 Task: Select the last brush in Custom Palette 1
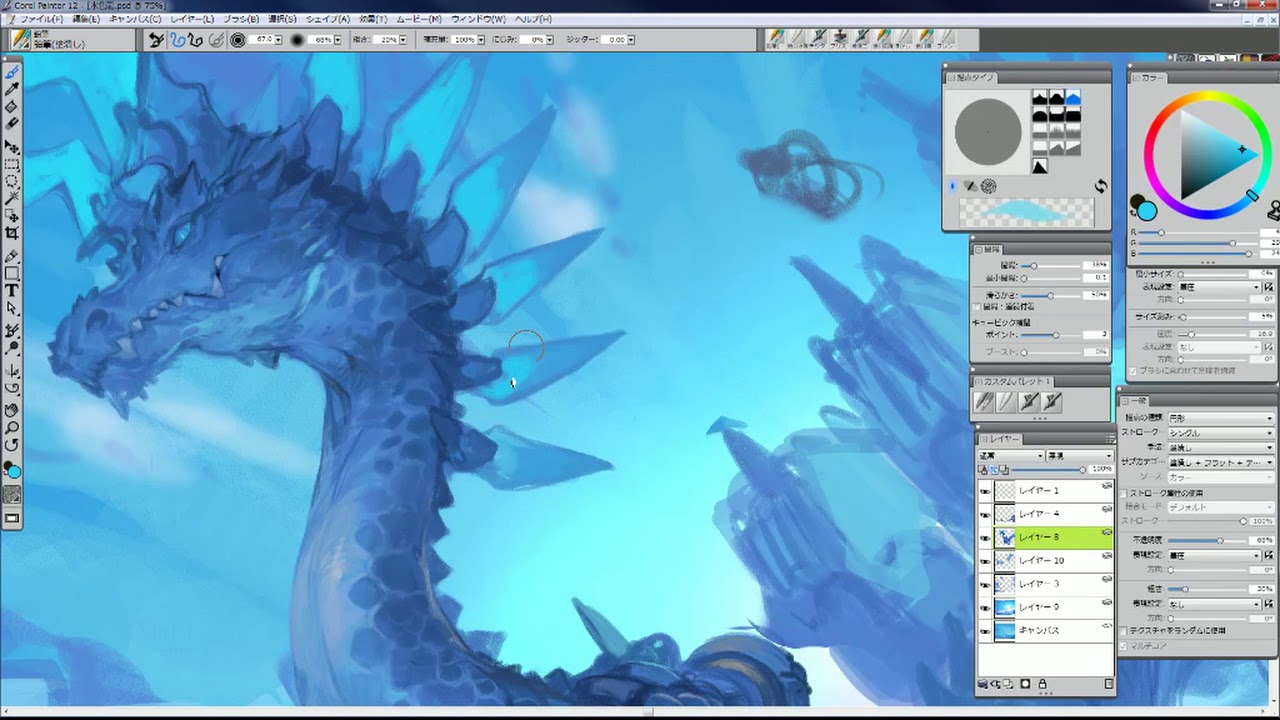pos(1051,401)
